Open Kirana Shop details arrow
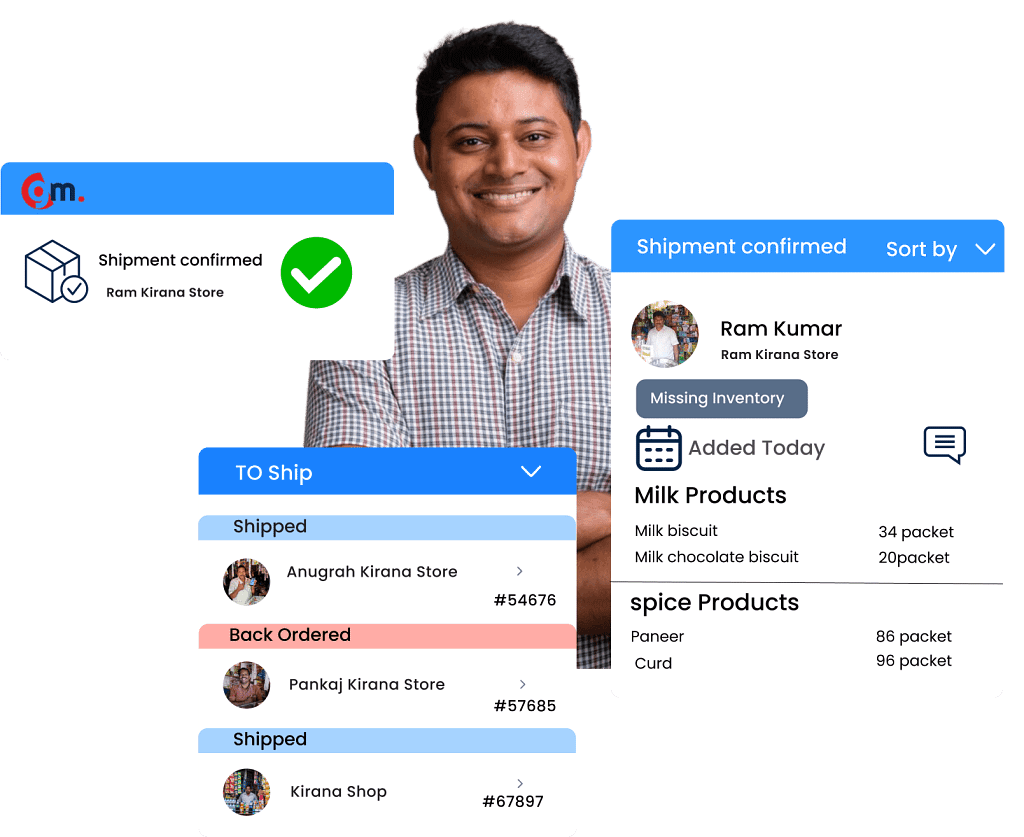Viewport: 1024px width, 837px height. point(519,784)
